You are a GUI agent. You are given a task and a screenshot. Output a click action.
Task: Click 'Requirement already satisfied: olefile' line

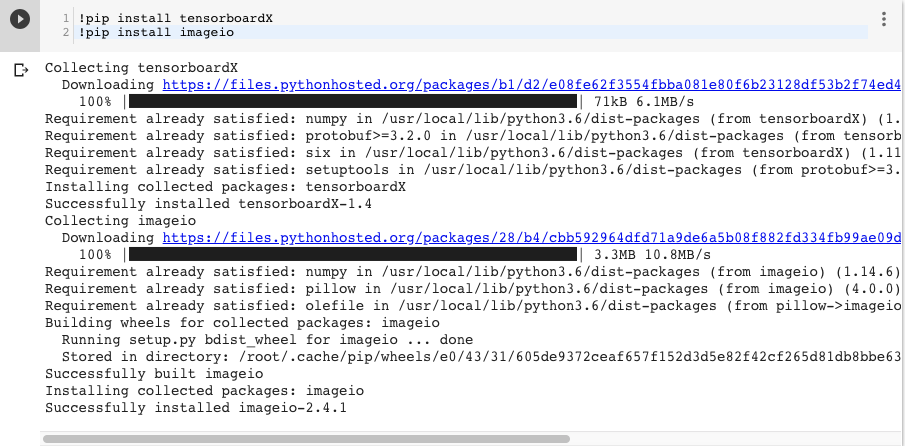(473, 306)
